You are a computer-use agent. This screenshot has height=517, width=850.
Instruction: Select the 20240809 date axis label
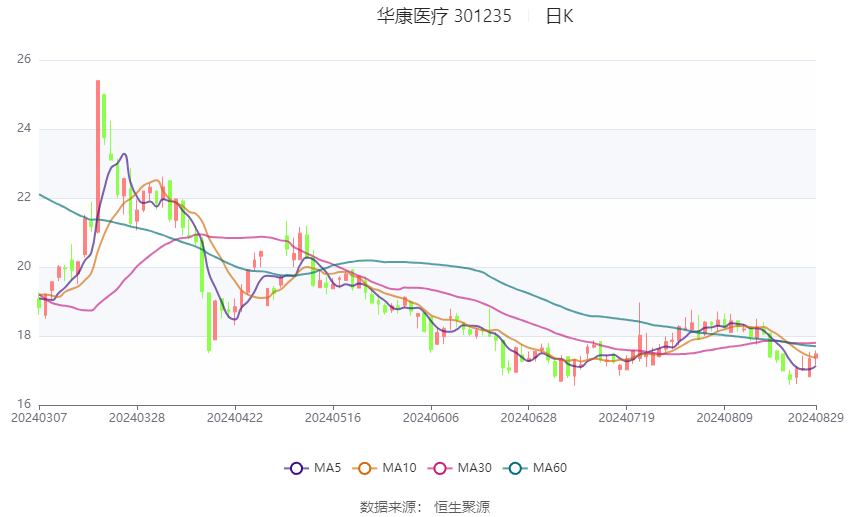click(724, 418)
